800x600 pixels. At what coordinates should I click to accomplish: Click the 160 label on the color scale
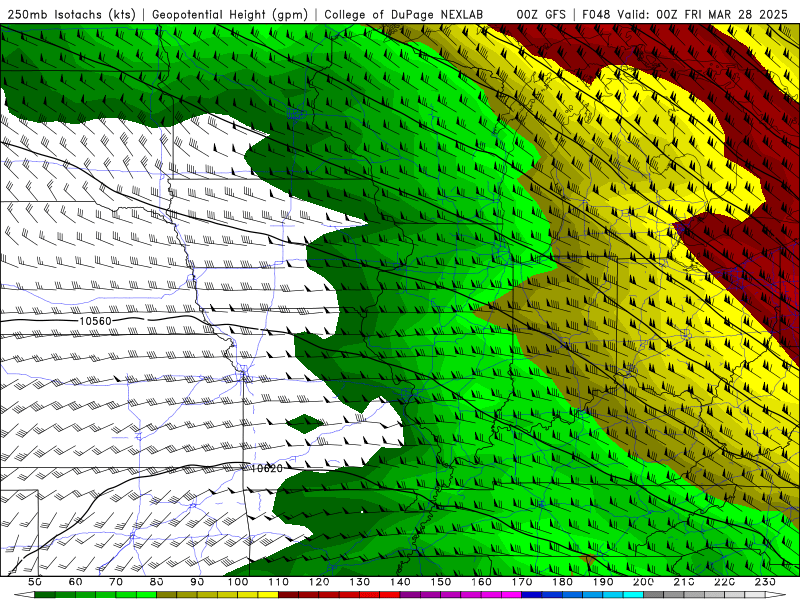(481, 582)
